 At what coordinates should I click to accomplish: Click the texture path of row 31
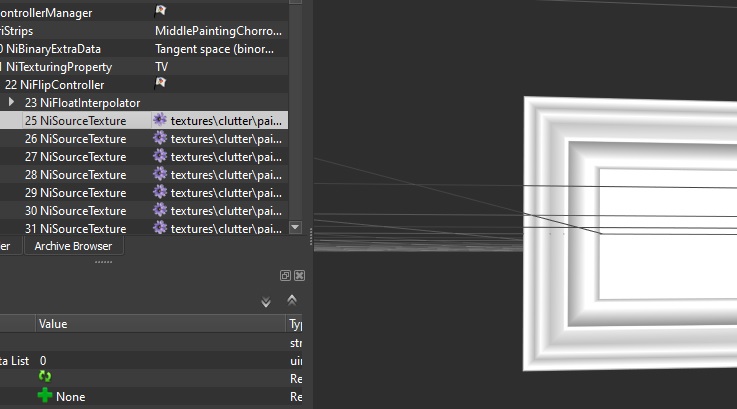click(x=226, y=228)
